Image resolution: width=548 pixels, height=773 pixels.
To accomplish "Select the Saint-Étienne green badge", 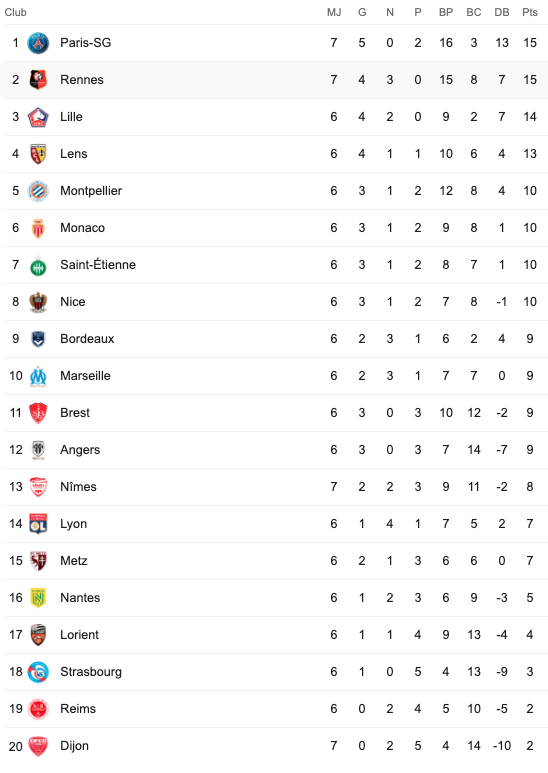I will 38,265.
